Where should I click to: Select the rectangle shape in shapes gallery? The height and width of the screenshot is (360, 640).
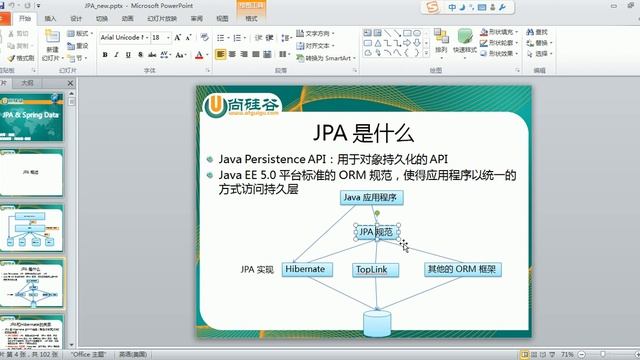point(407,33)
